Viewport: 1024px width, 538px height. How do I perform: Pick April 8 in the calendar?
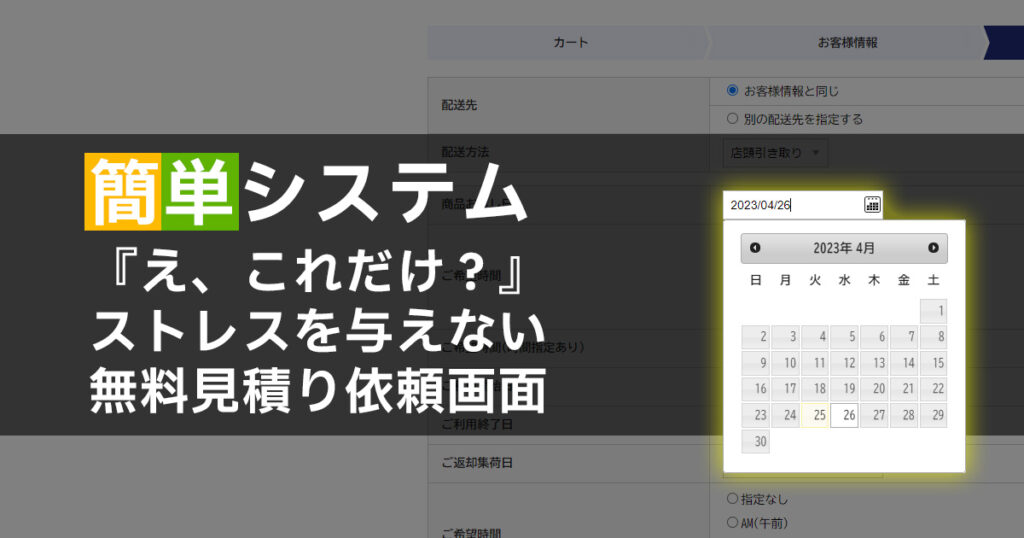coord(933,337)
